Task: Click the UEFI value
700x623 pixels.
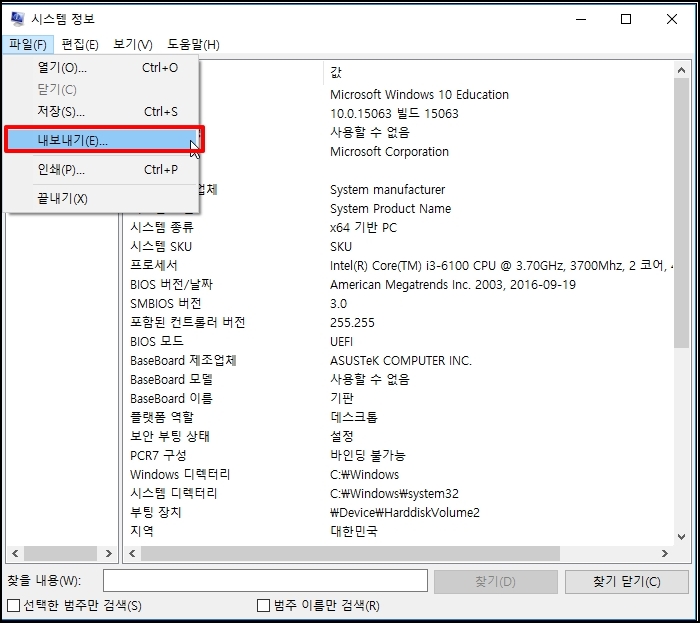Action: (341, 342)
